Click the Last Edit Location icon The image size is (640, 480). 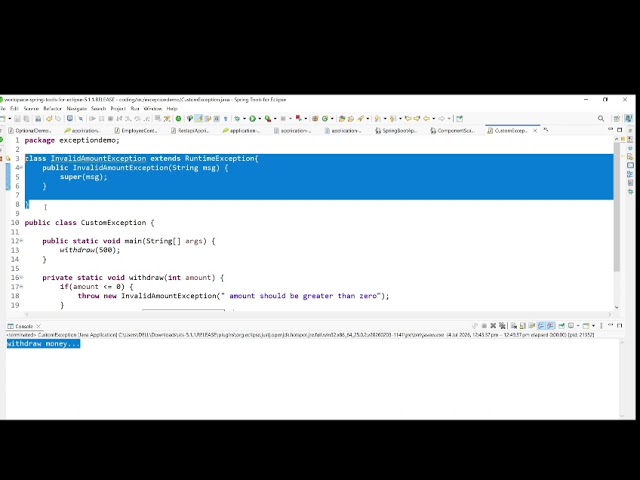408,119
